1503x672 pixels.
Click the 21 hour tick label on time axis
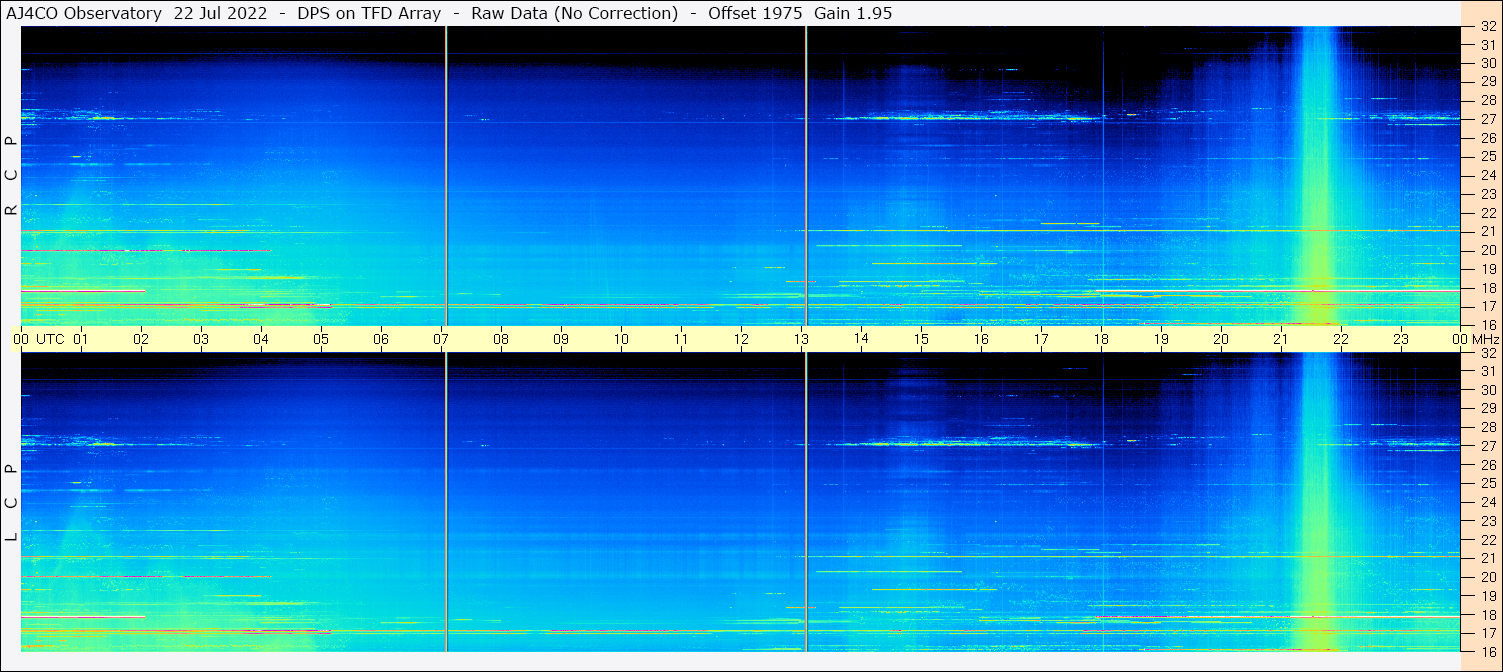1281,339
